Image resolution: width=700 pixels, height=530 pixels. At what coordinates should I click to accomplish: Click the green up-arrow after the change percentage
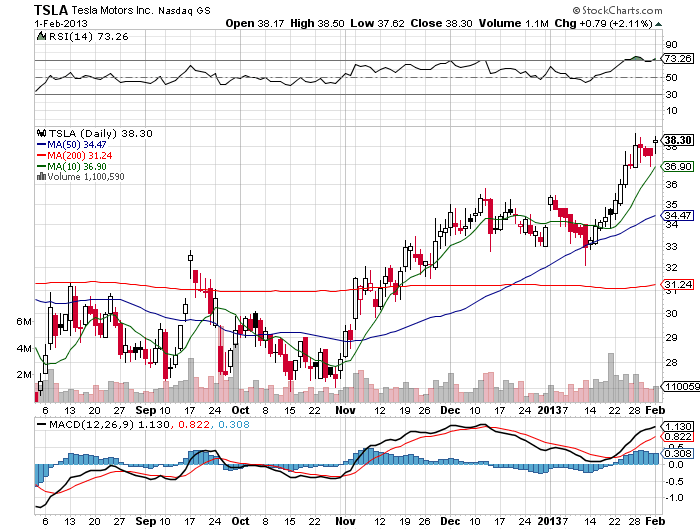coord(658,24)
